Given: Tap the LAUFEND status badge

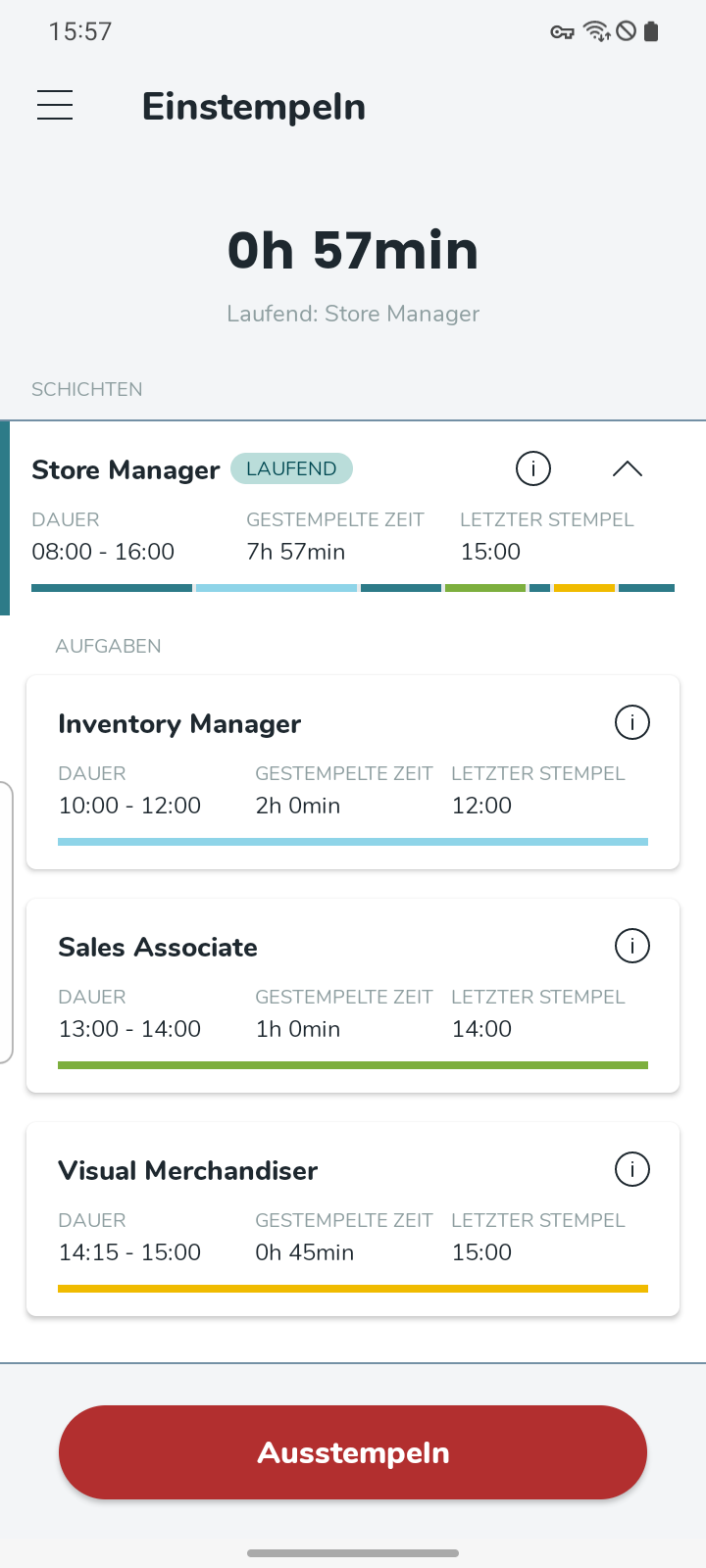Looking at the screenshot, I should [291, 468].
